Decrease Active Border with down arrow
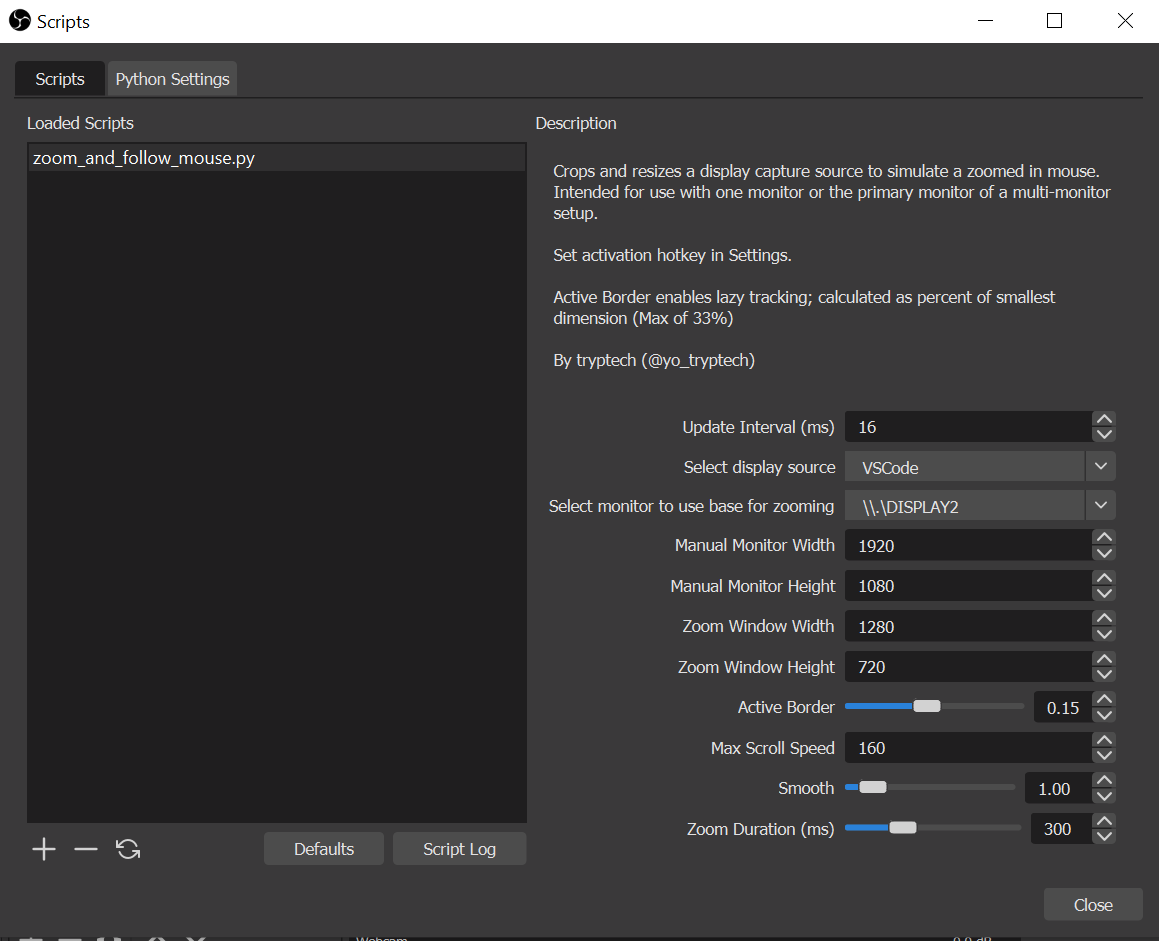The height and width of the screenshot is (941, 1159). tap(1104, 716)
